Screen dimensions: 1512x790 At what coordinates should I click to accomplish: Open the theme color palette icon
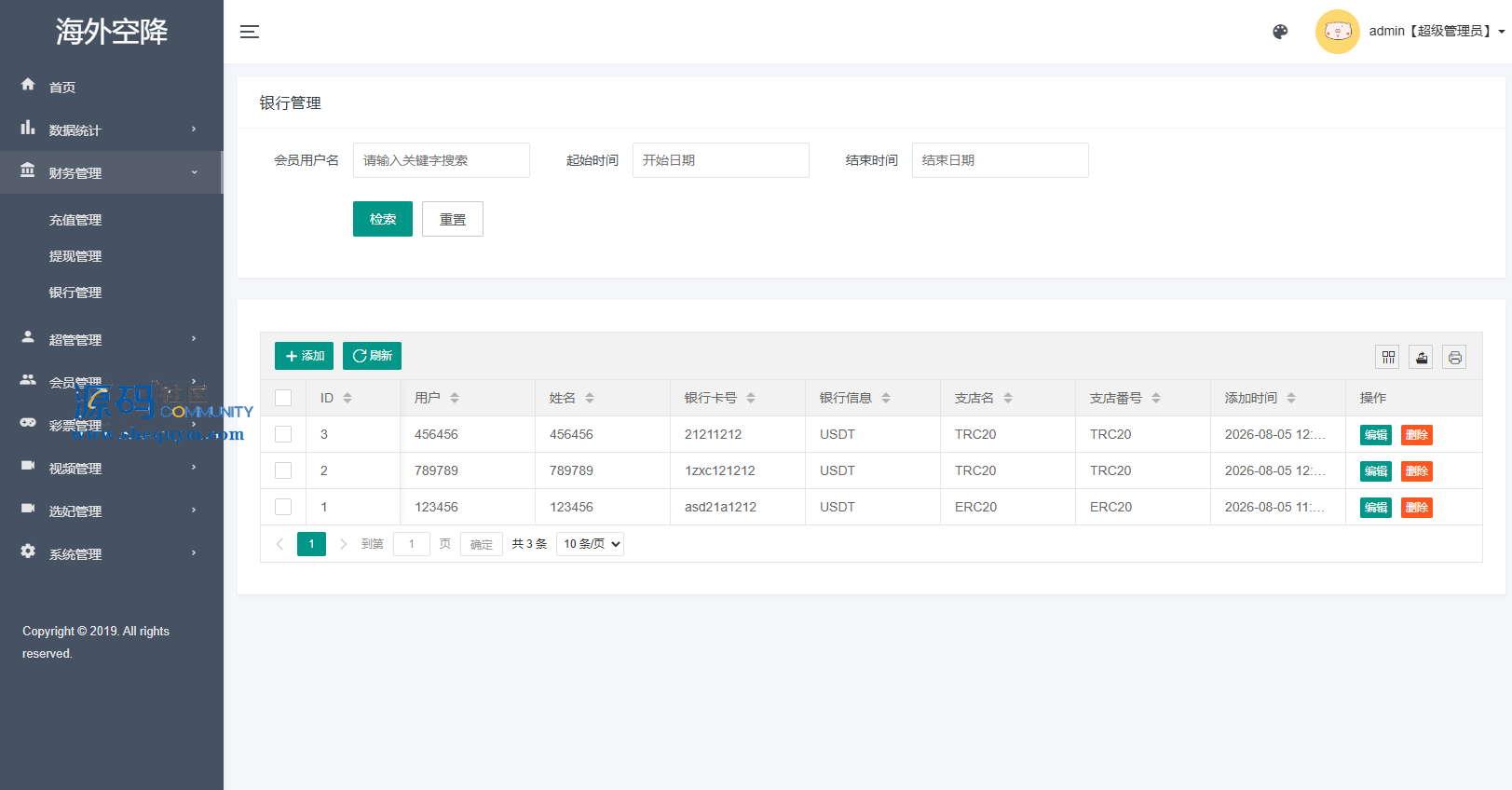[1280, 32]
